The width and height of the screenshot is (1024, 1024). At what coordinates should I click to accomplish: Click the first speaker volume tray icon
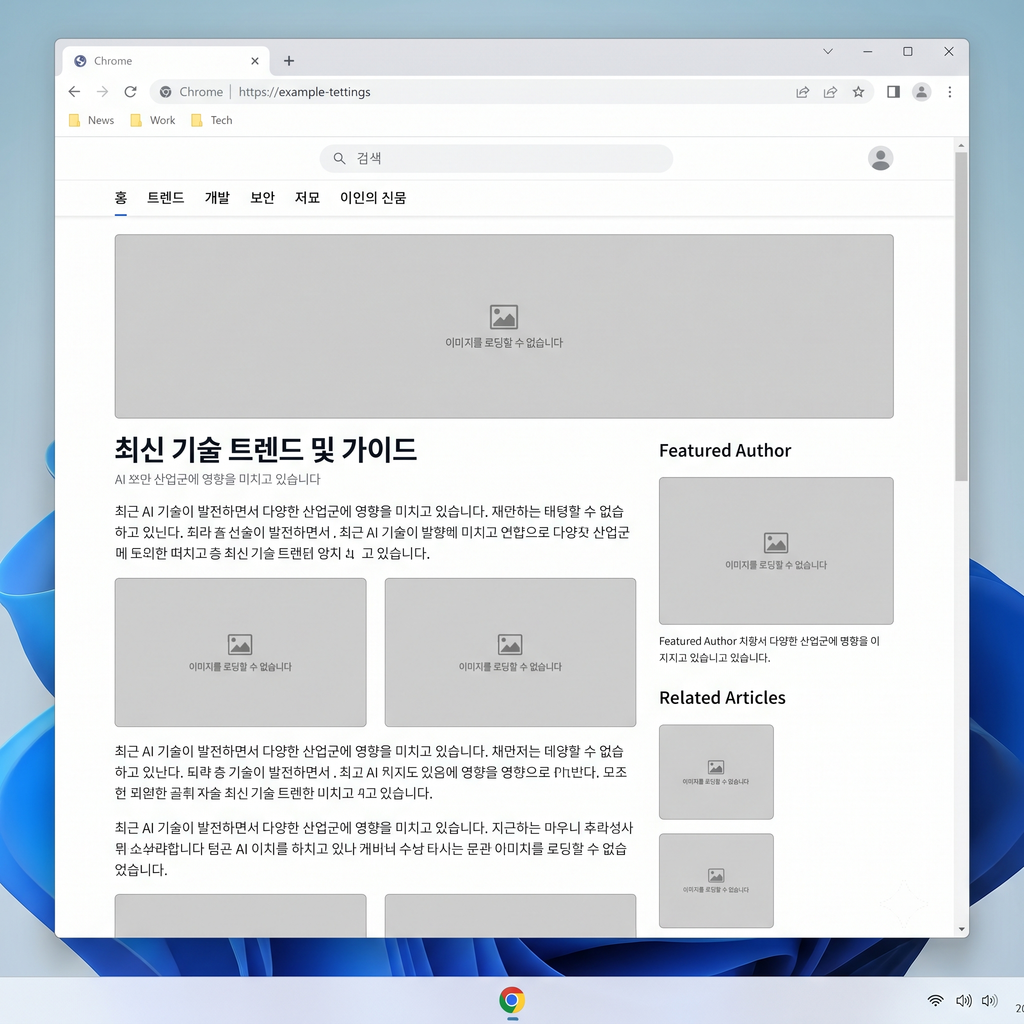pos(964,1000)
